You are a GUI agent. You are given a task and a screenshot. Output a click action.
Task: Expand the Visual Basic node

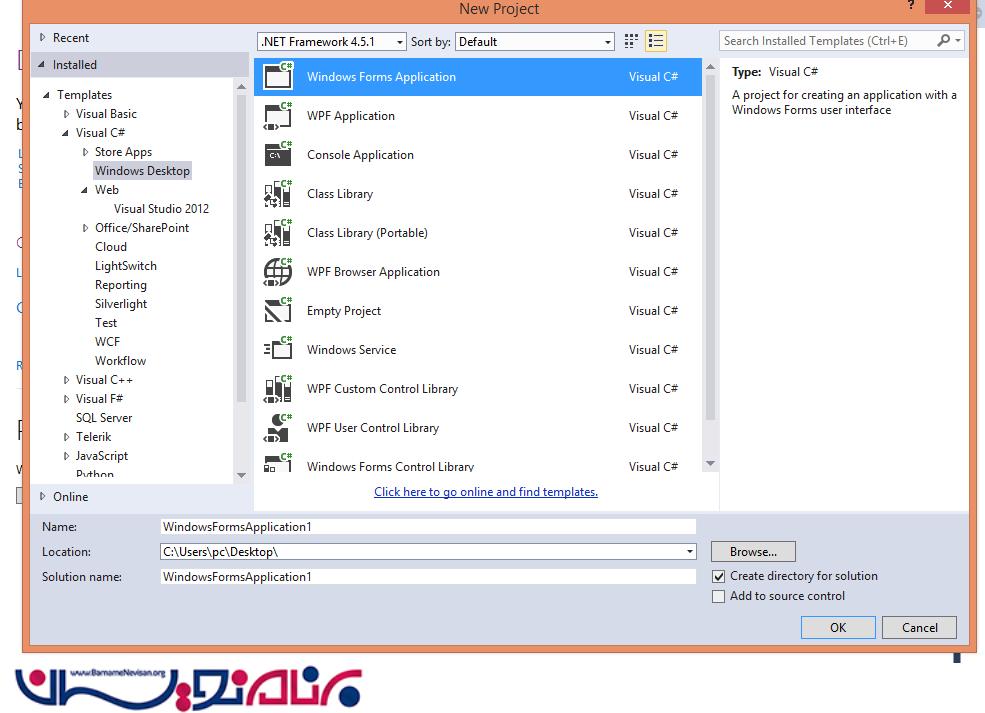(x=66, y=114)
